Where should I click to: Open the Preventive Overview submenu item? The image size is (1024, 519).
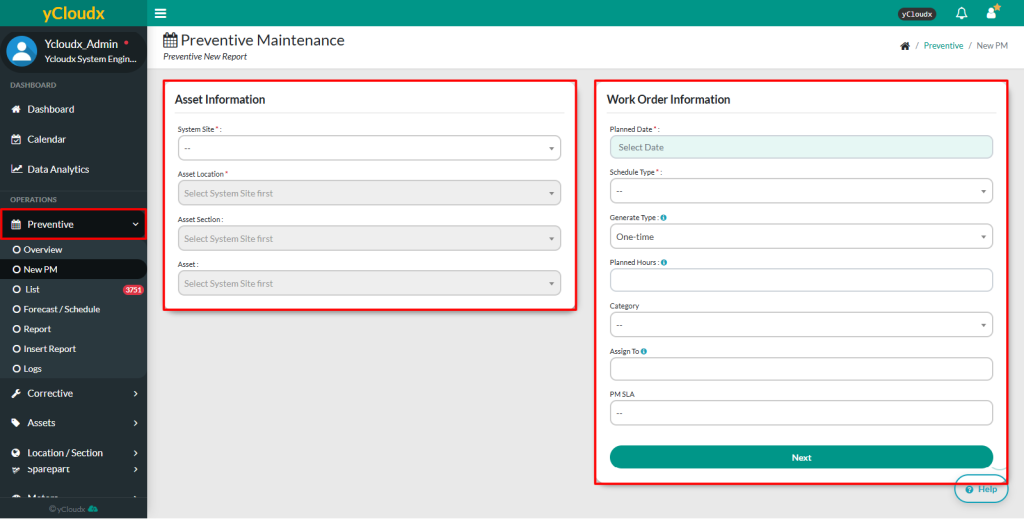coord(73,249)
